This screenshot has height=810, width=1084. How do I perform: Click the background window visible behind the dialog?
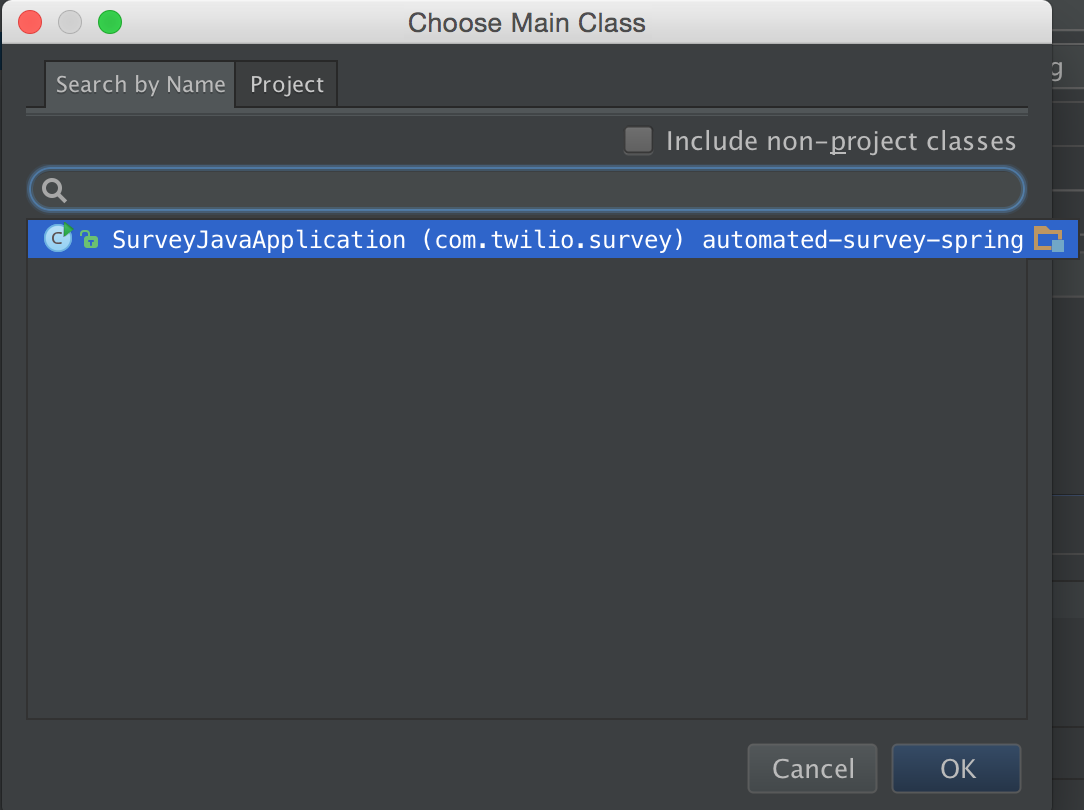pyautogui.click(x=1068, y=415)
